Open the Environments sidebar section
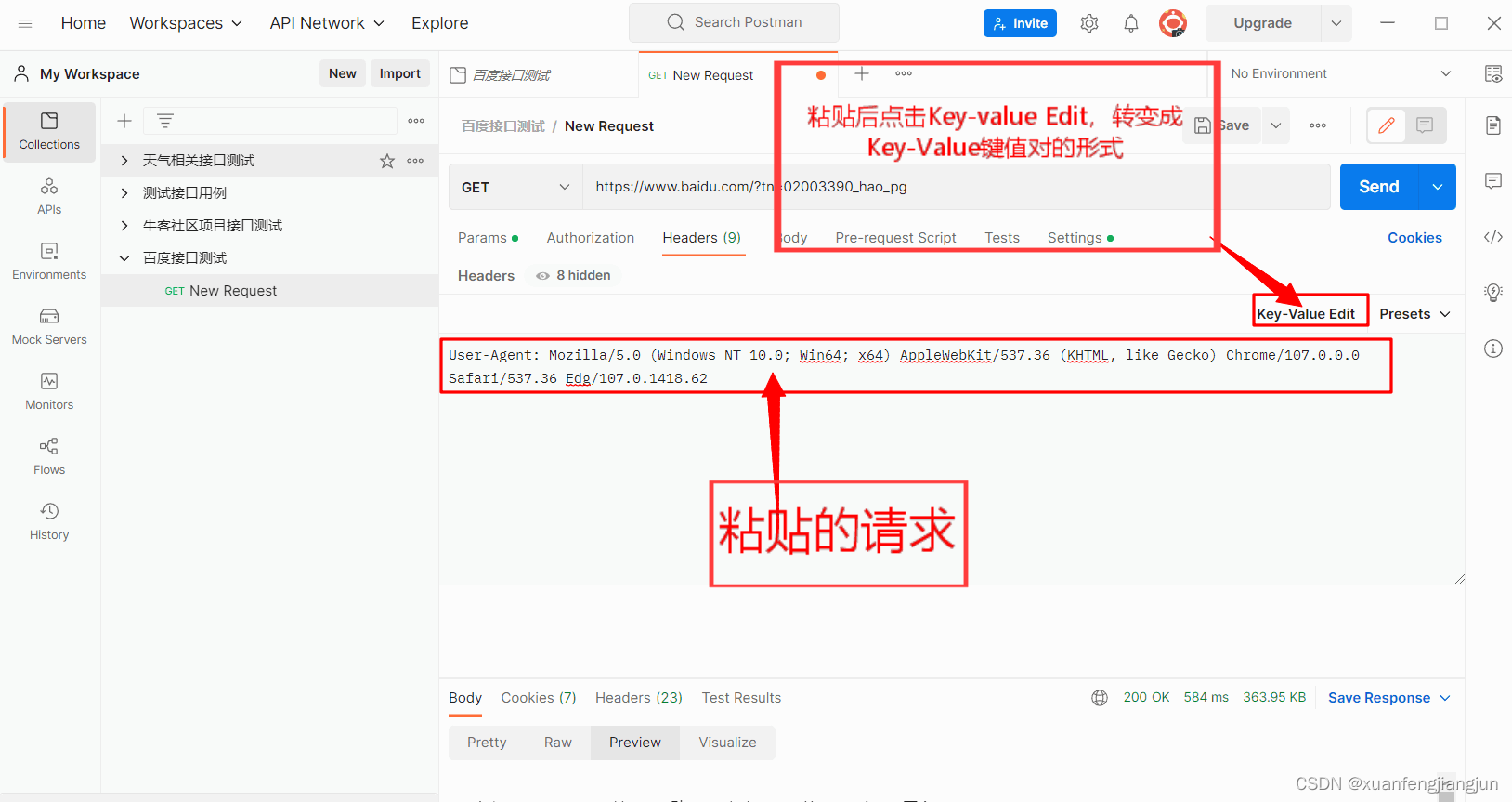This screenshot has height=802, width=1512. [x=49, y=262]
